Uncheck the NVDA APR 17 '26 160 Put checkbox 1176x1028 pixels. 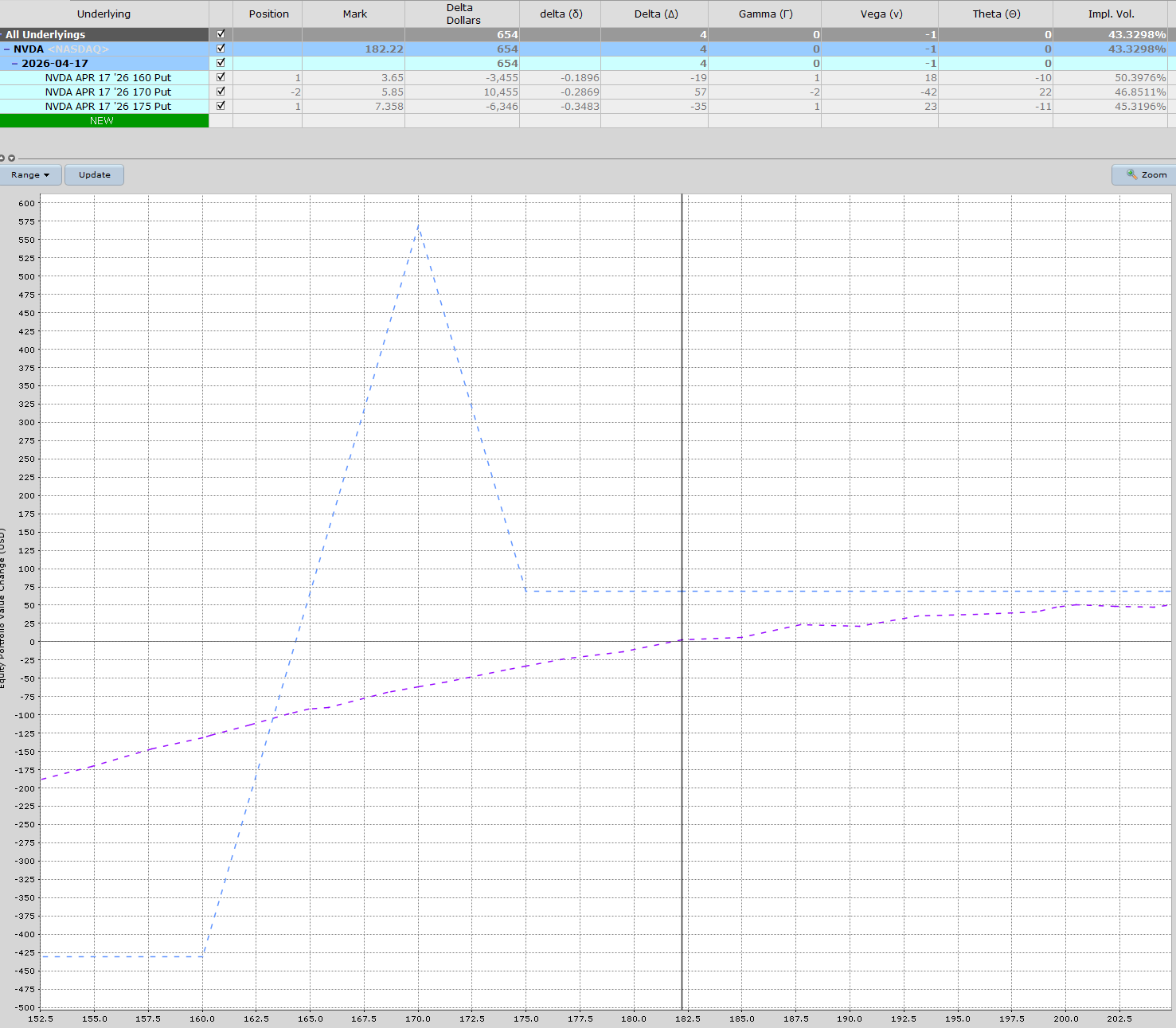coord(221,77)
